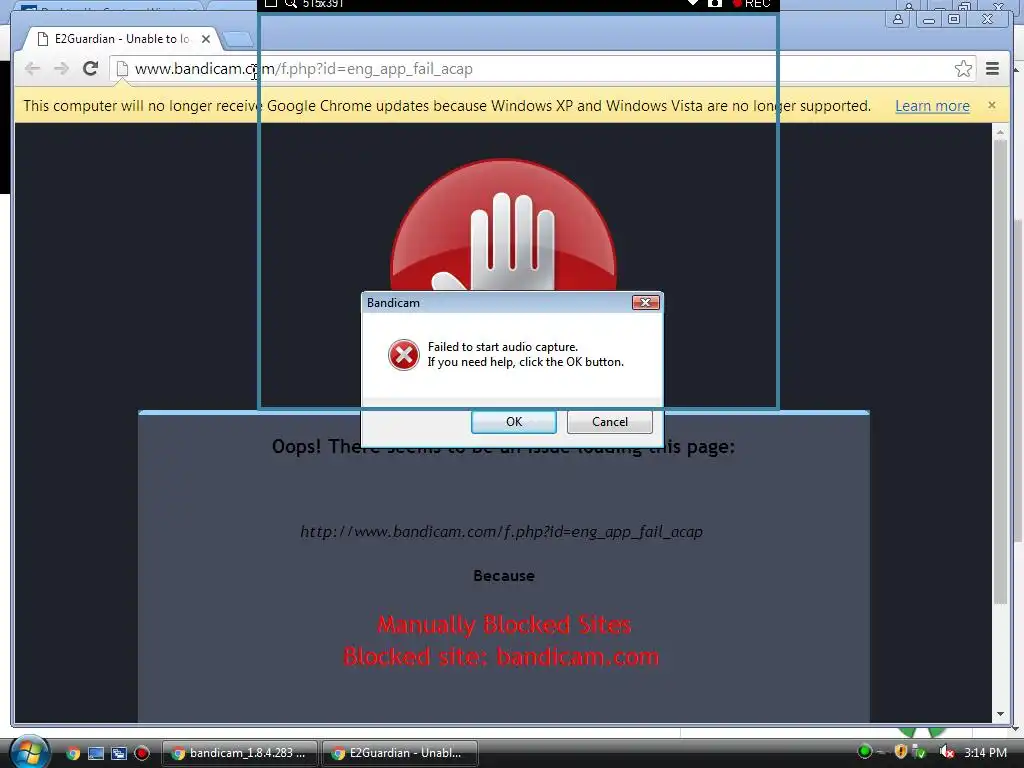Click the red stop hand image
Screen dimensions: 1024x768
(x=504, y=225)
